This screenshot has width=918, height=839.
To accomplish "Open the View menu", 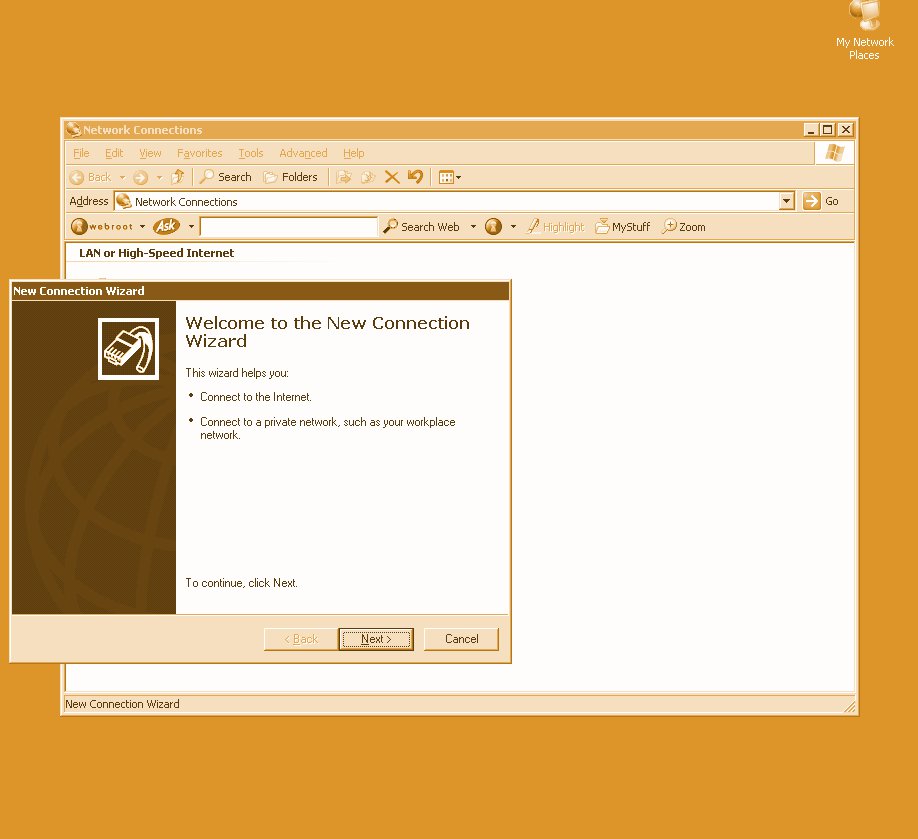I will (x=150, y=153).
